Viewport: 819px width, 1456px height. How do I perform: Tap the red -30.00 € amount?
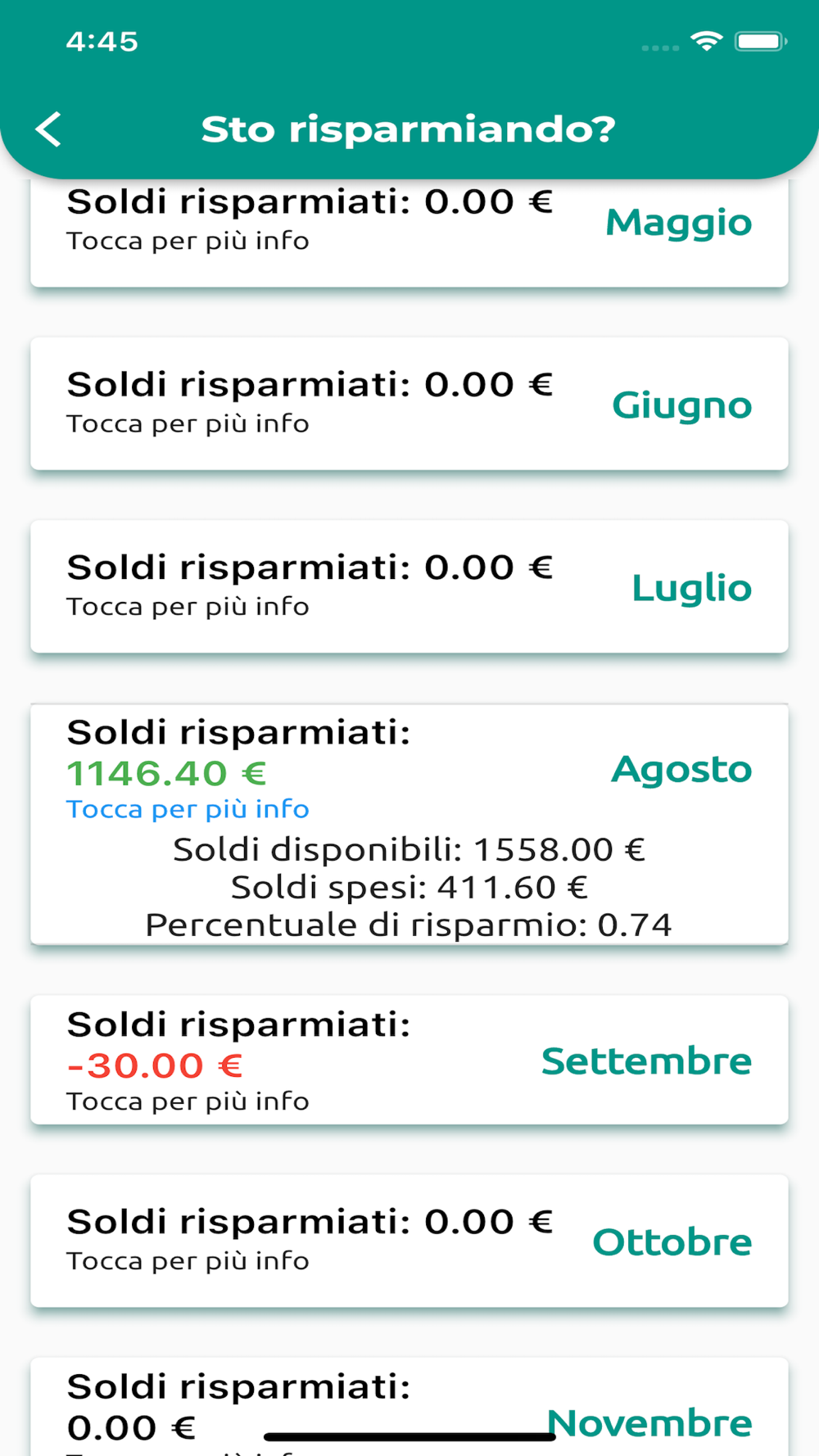click(155, 1065)
